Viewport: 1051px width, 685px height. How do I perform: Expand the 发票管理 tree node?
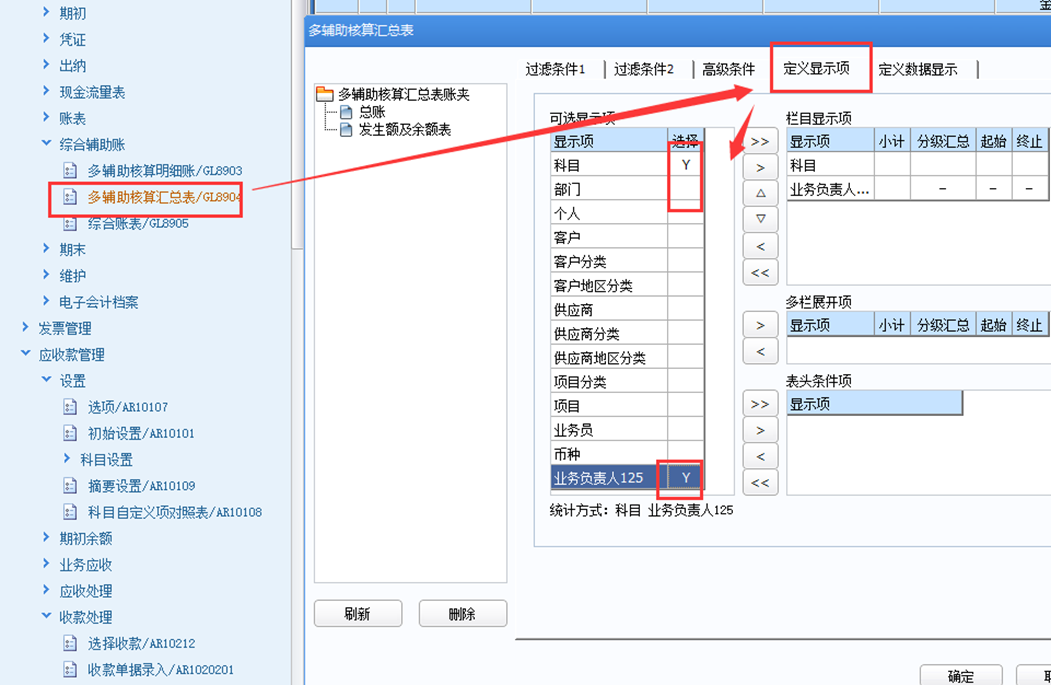point(25,327)
